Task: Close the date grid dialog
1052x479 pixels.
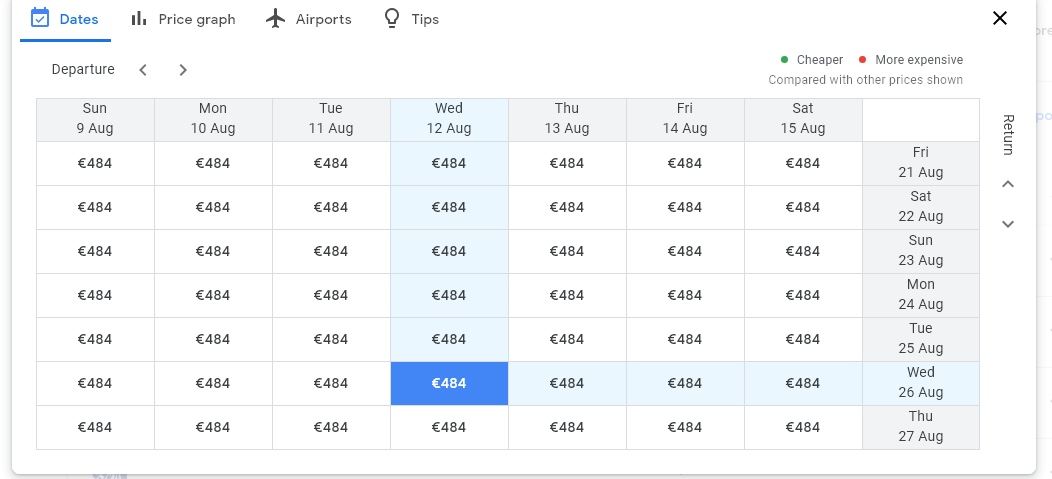Action: (x=999, y=18)
